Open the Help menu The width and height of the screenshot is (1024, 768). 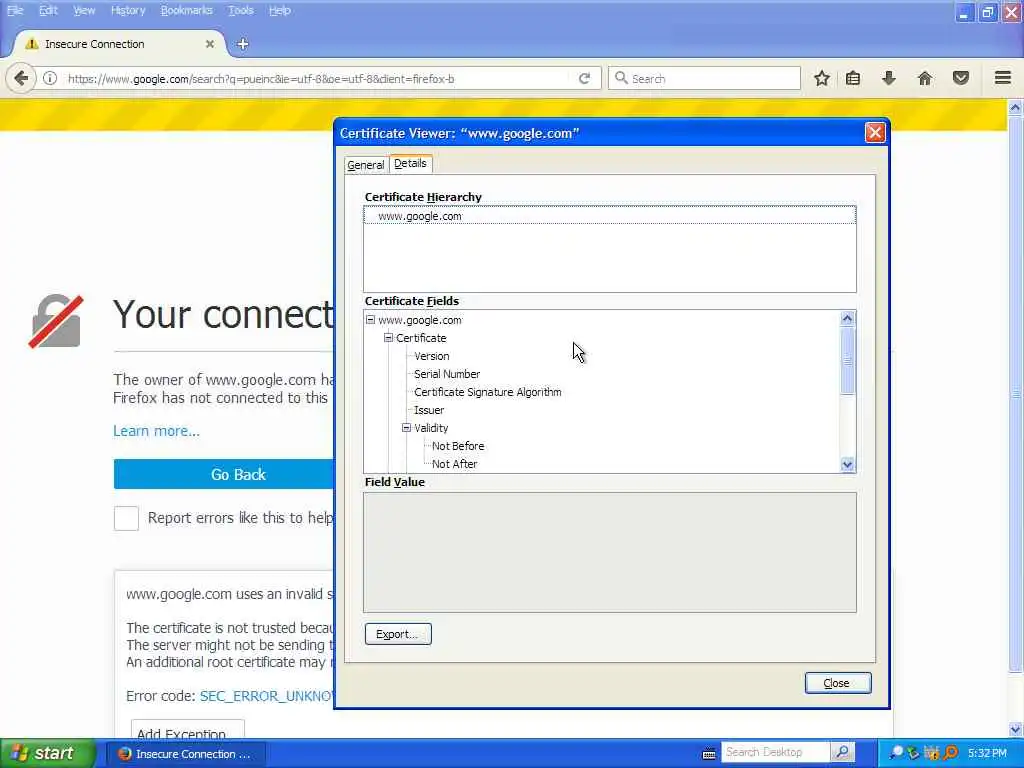[x=280, y=10]
